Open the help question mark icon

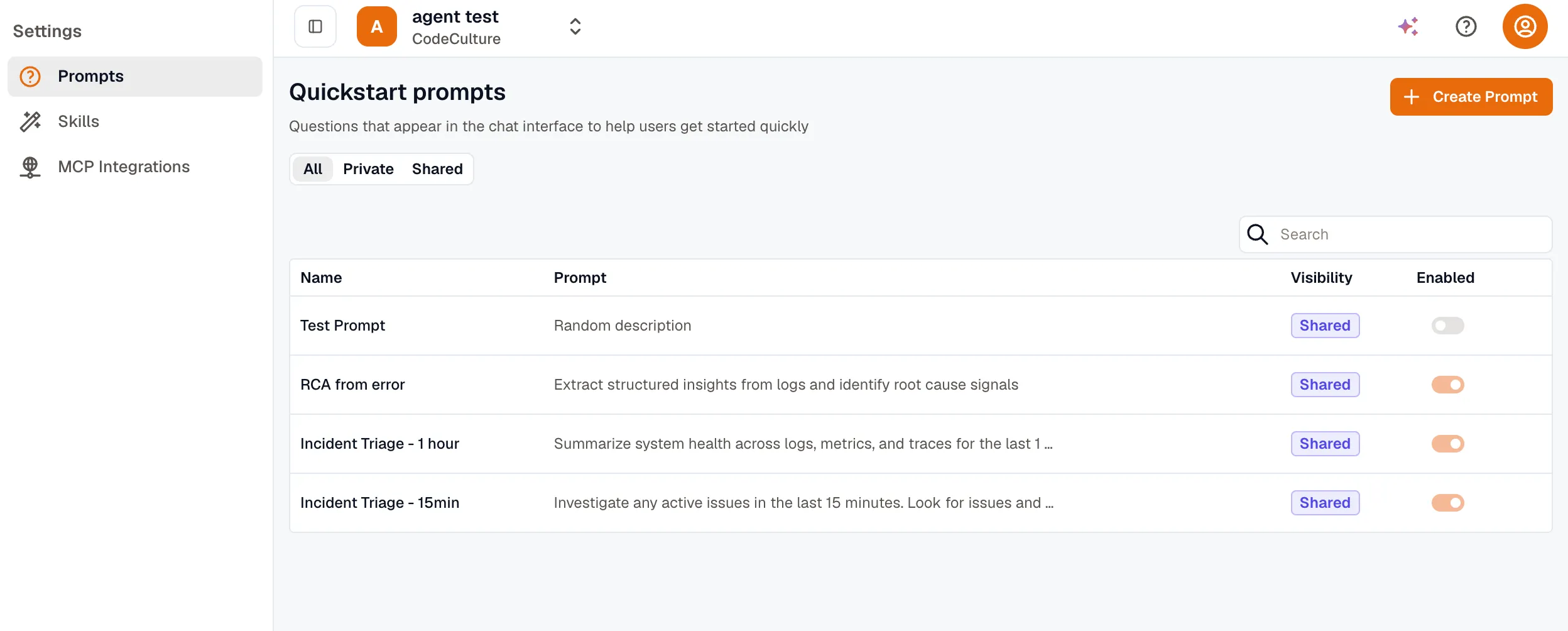pos(1466,26)
